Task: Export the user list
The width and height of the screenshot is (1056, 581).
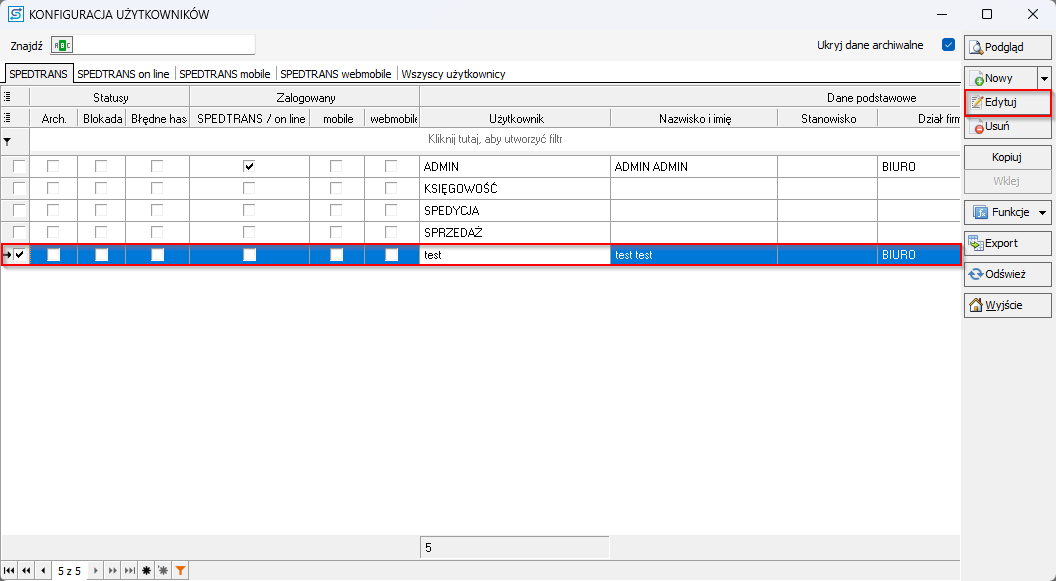Action: tap(1007, 243)
